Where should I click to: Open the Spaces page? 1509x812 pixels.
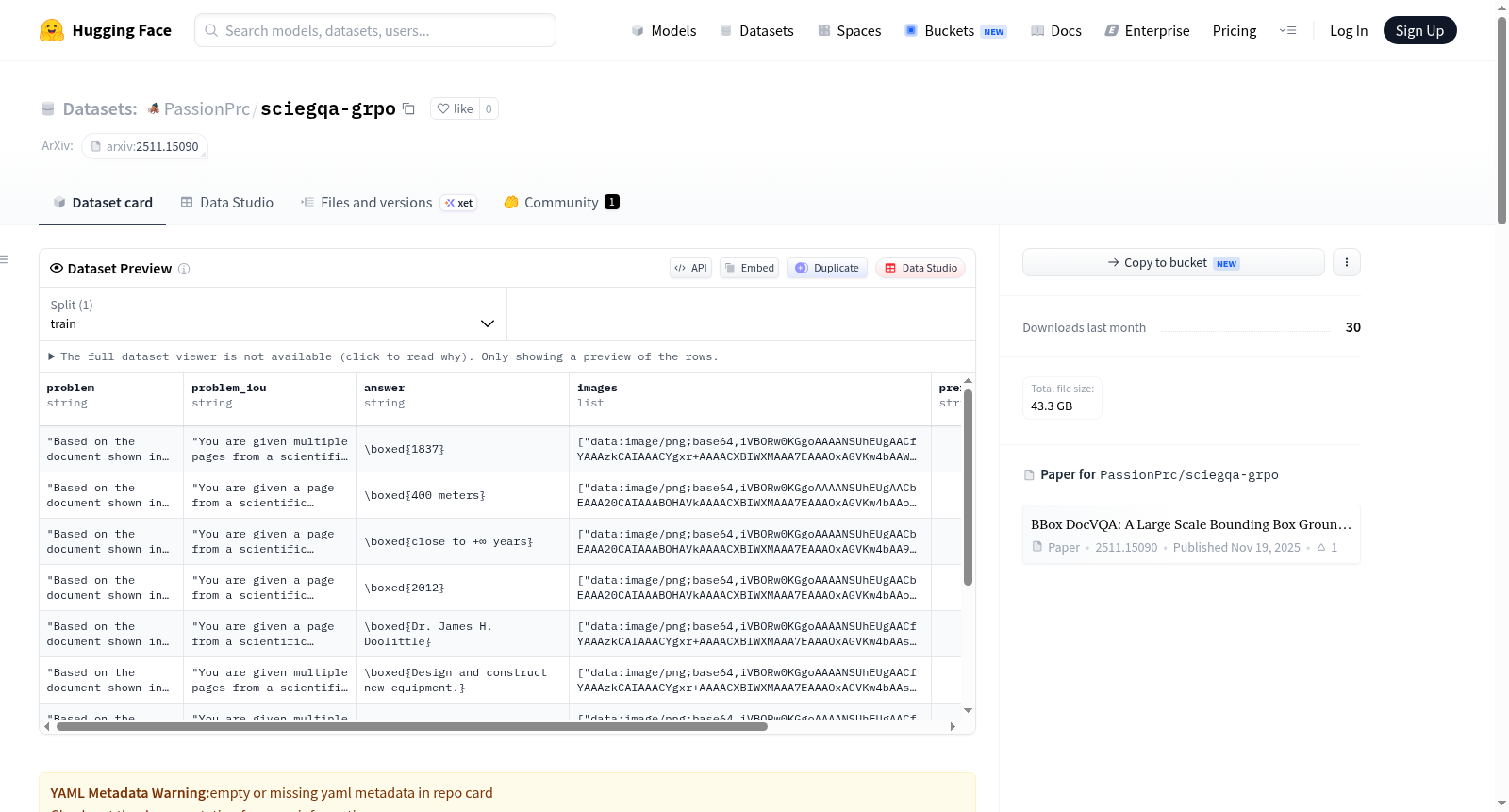coord(850,30)
